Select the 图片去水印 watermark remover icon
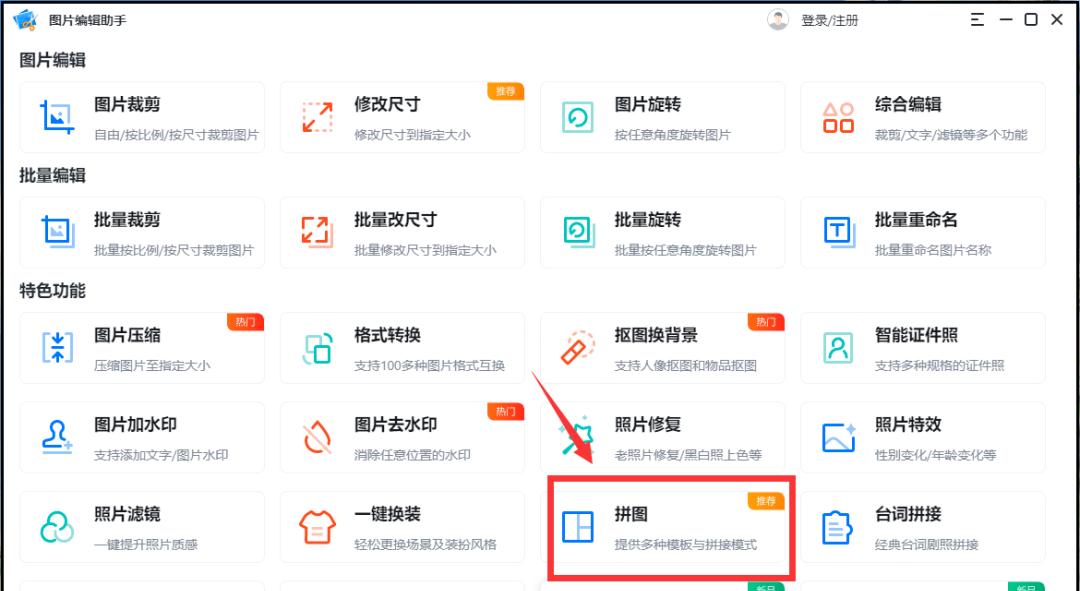The height and width of the screenshot is (591, 1080). [x=317, y=437]
